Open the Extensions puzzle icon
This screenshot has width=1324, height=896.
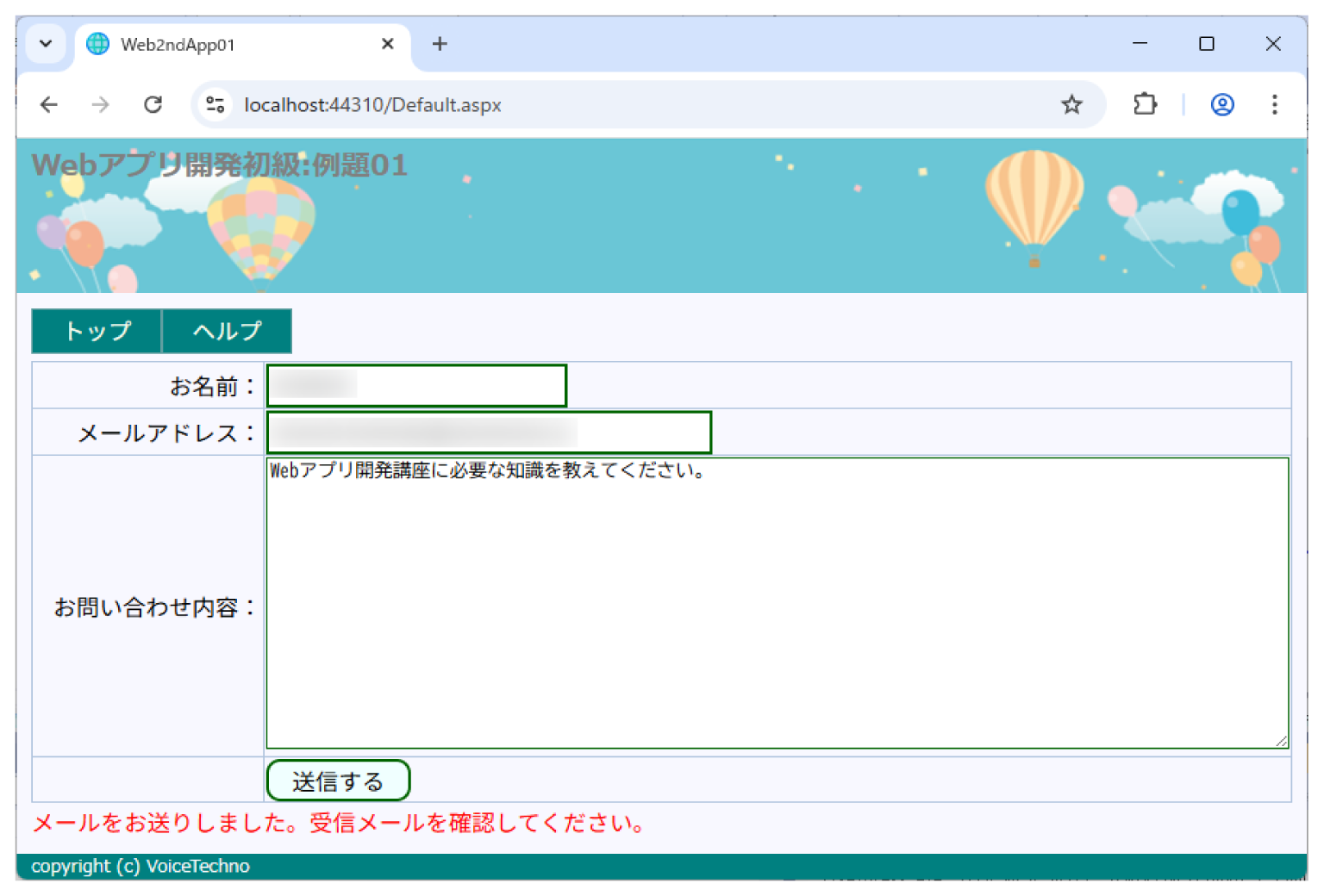(x=1145, y=104)
